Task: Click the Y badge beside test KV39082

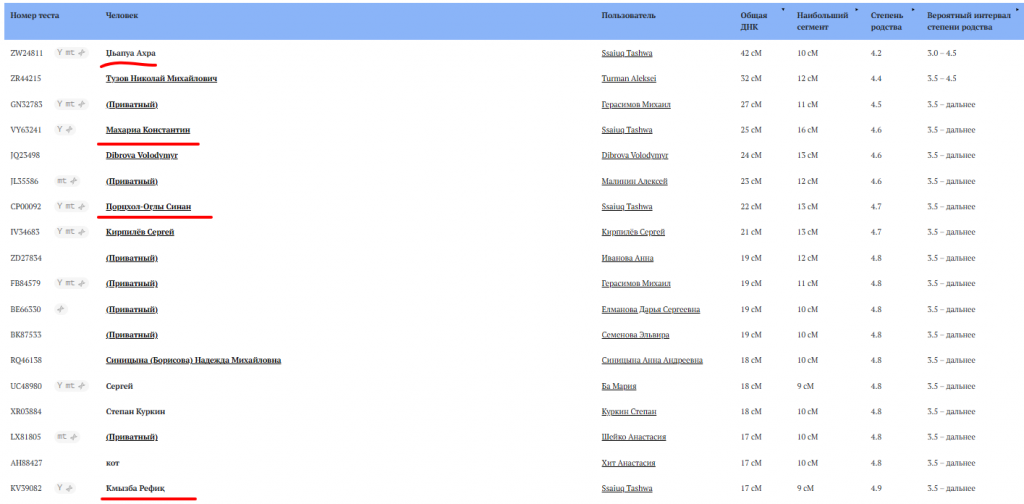Action: point(66,488)
